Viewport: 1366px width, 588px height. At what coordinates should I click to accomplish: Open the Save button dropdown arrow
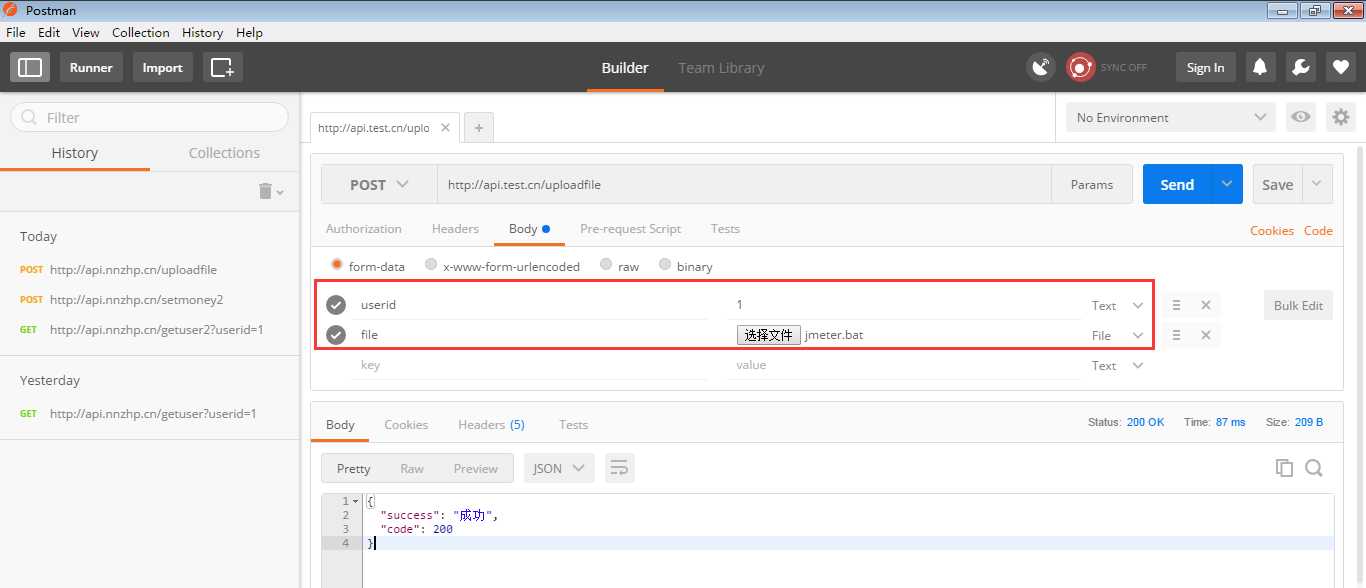point(1317,184)
